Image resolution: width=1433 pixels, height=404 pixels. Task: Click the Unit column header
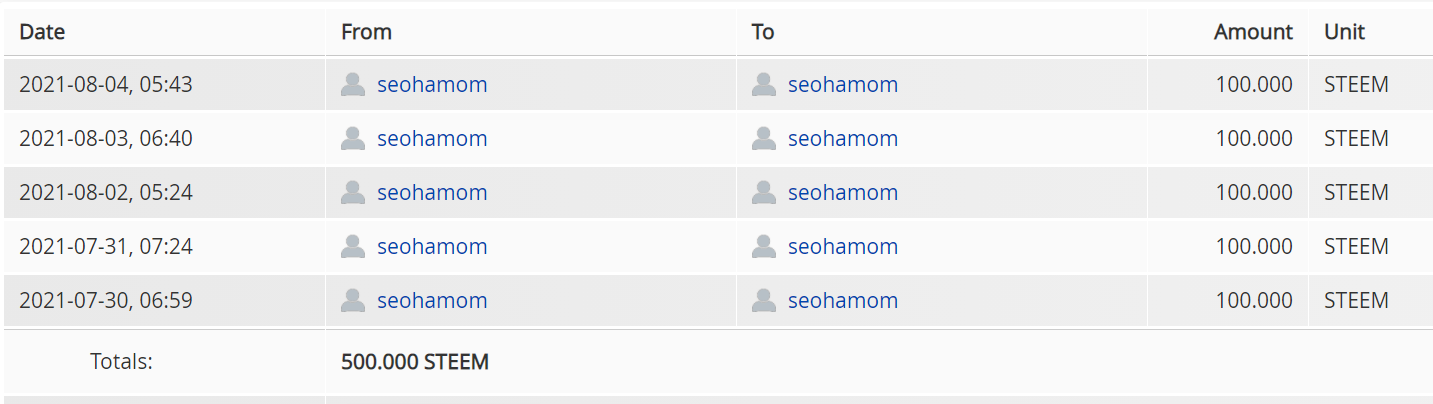pyautogui.click(x=1345, y=32)
